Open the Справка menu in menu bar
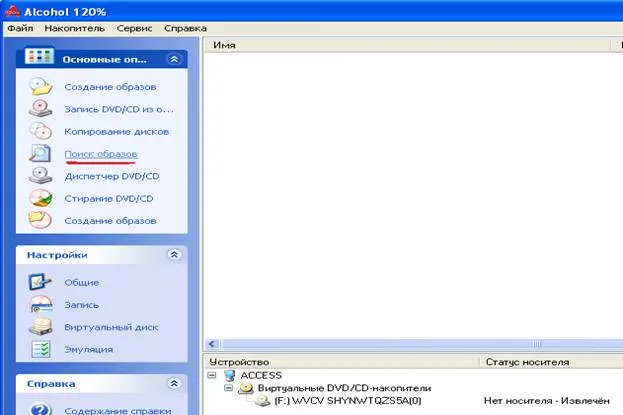 pyautogui.click(x=185, y=28)
